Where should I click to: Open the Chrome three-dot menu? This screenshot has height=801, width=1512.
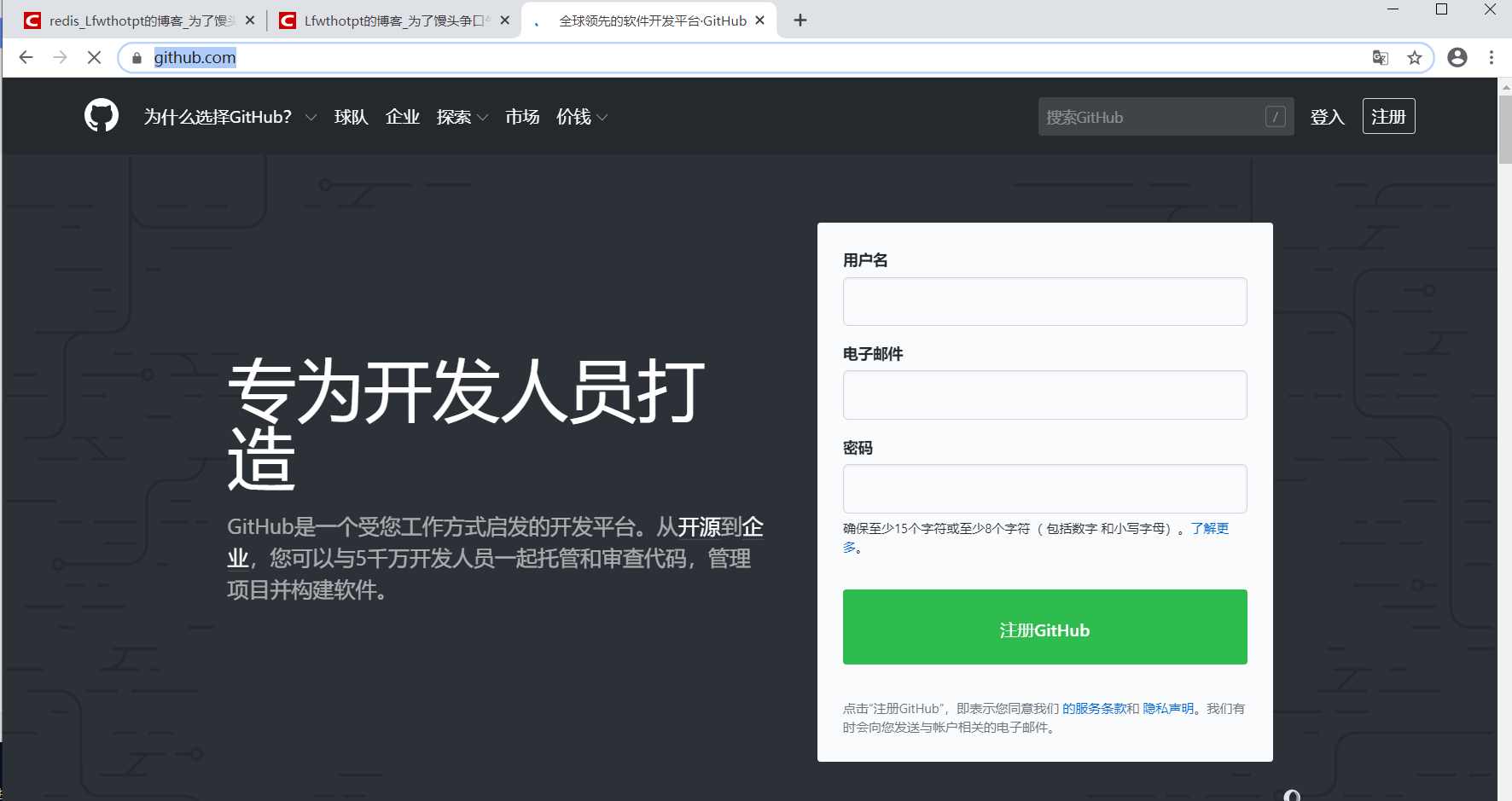coord(1492,57)
